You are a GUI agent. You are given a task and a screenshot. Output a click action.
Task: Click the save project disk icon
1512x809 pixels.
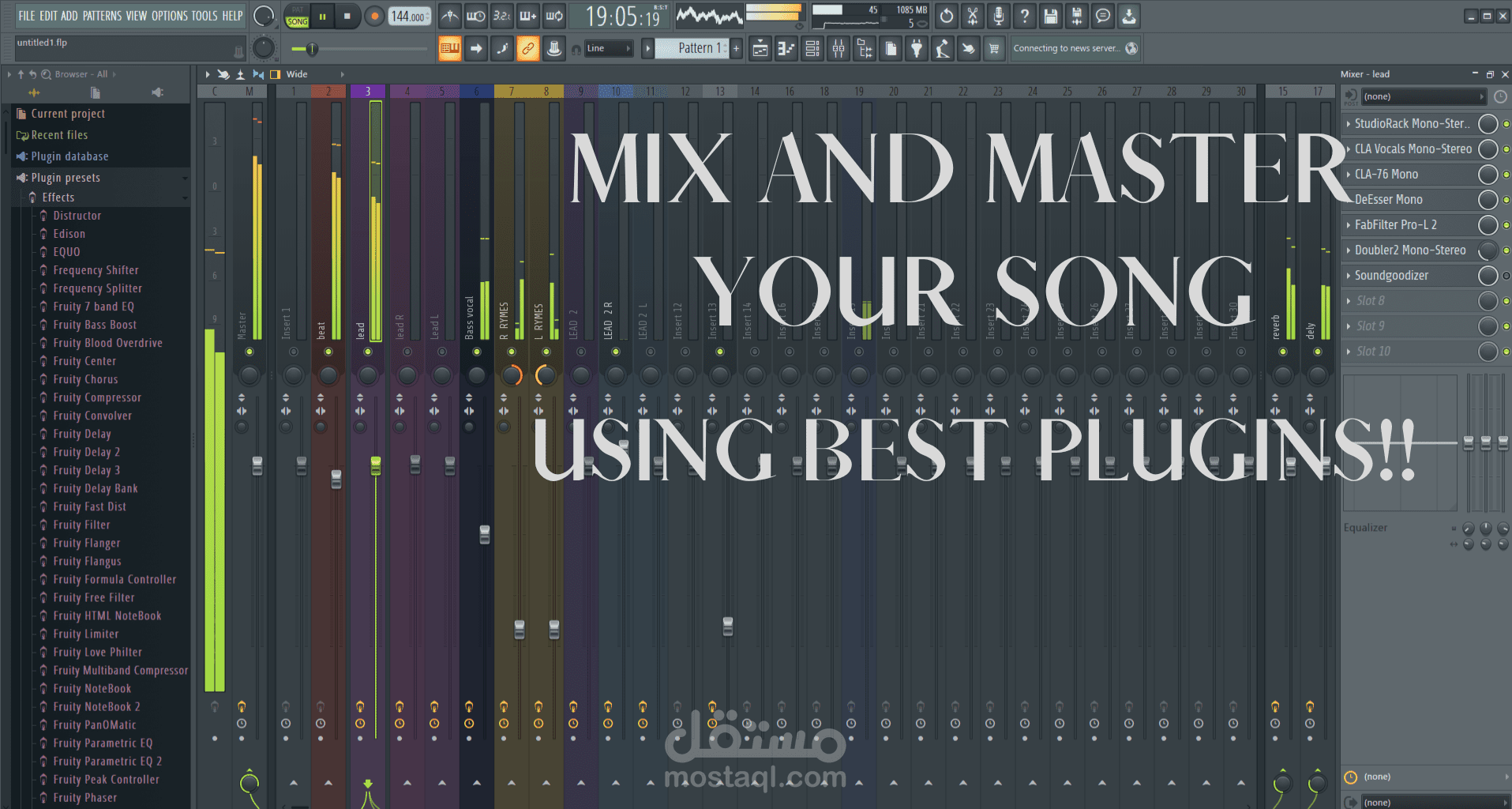[x=1050, y=16]
